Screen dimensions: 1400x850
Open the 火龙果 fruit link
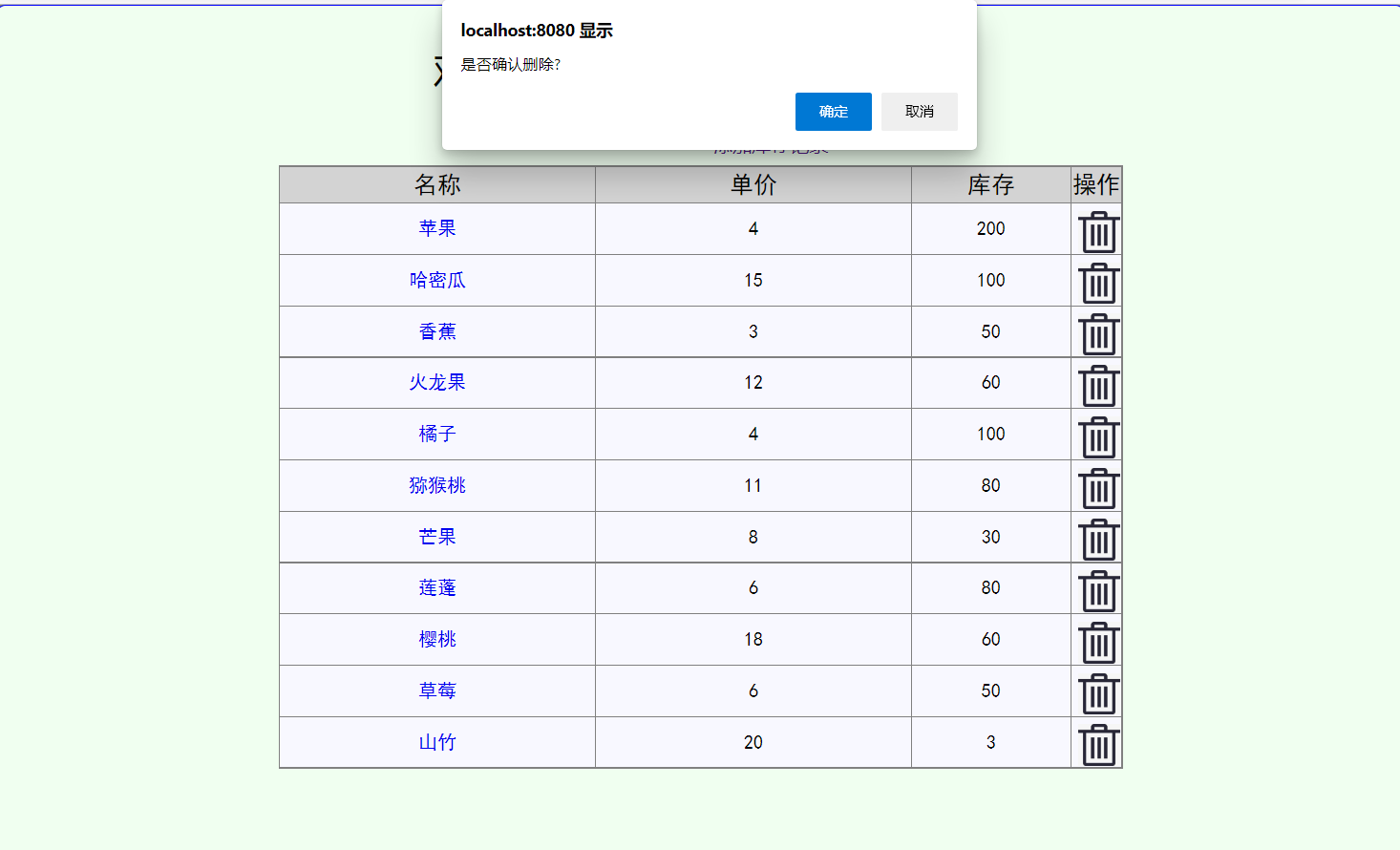[437, 382]
